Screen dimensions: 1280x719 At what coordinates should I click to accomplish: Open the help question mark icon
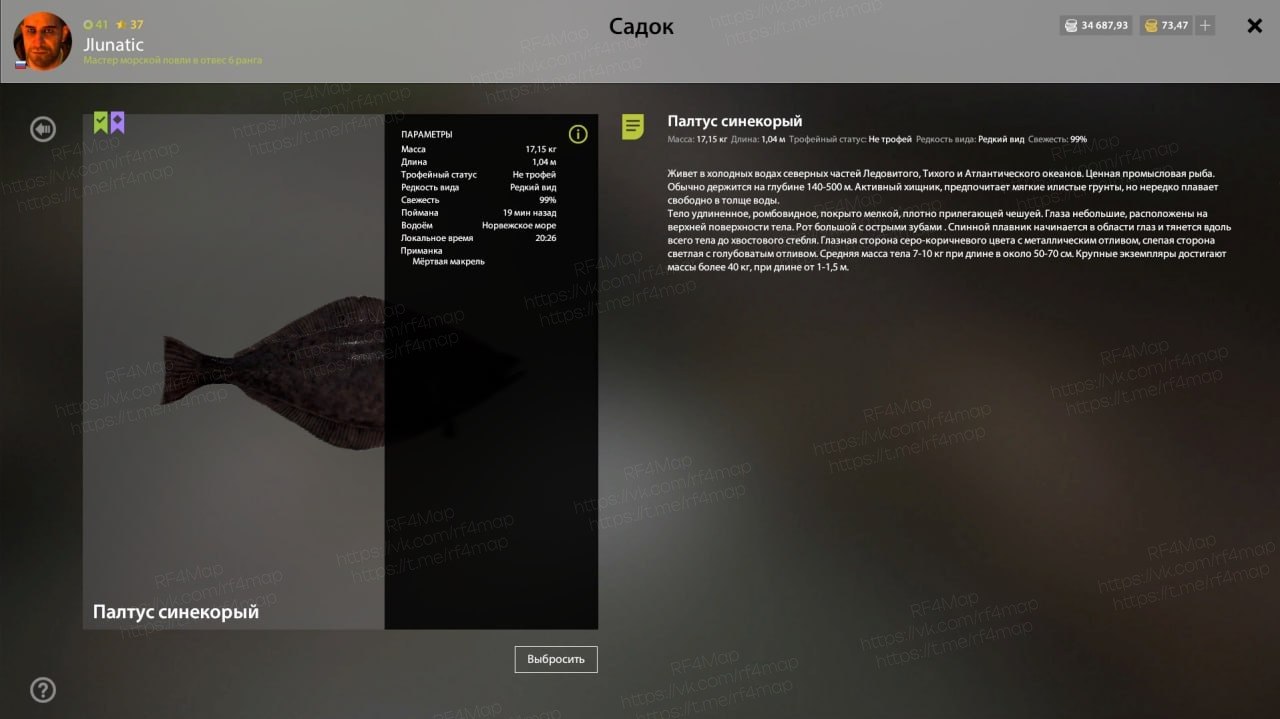pyautogui.click(x=43, y=690)
